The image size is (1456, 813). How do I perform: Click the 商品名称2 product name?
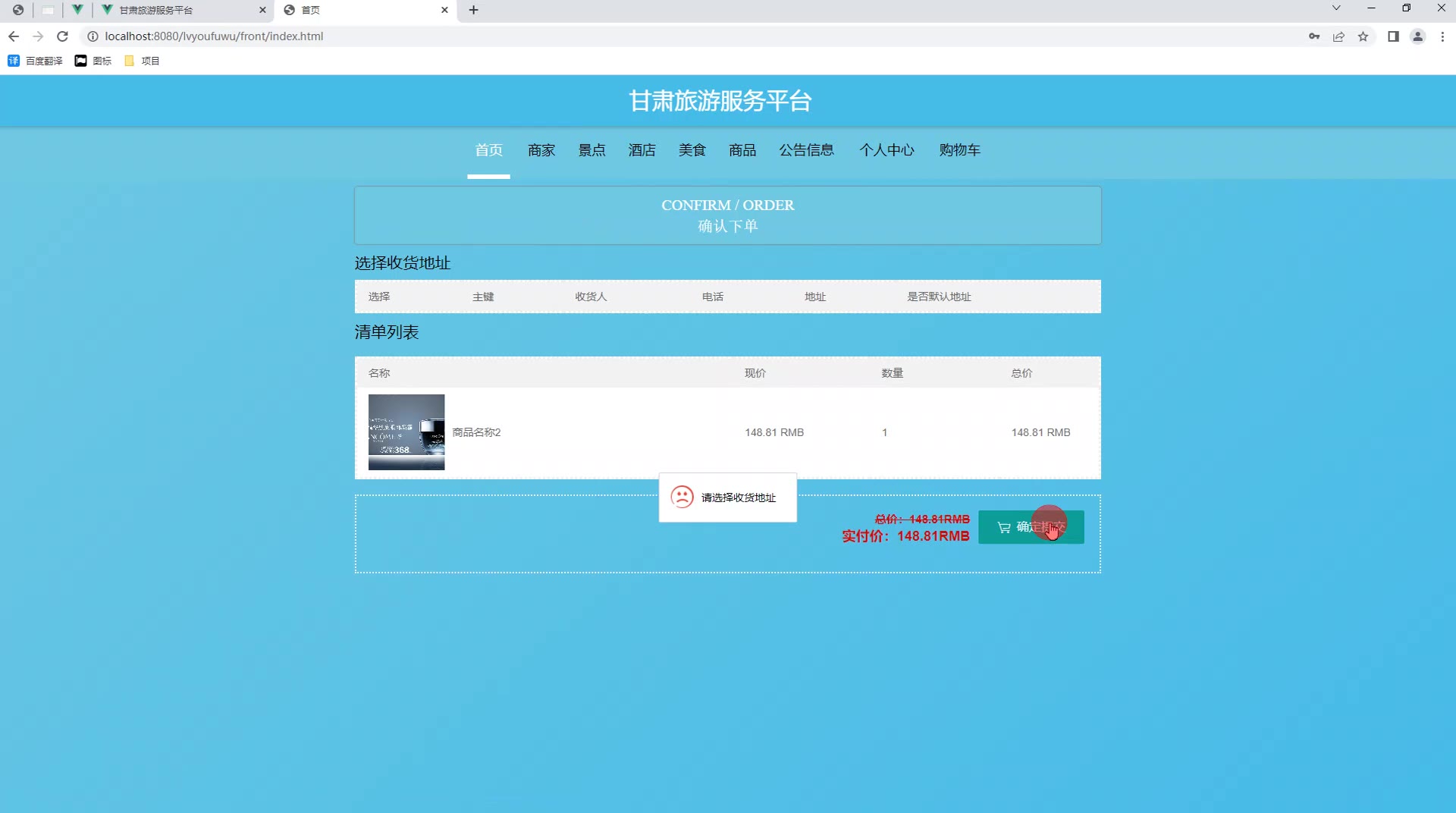(476, 432)
